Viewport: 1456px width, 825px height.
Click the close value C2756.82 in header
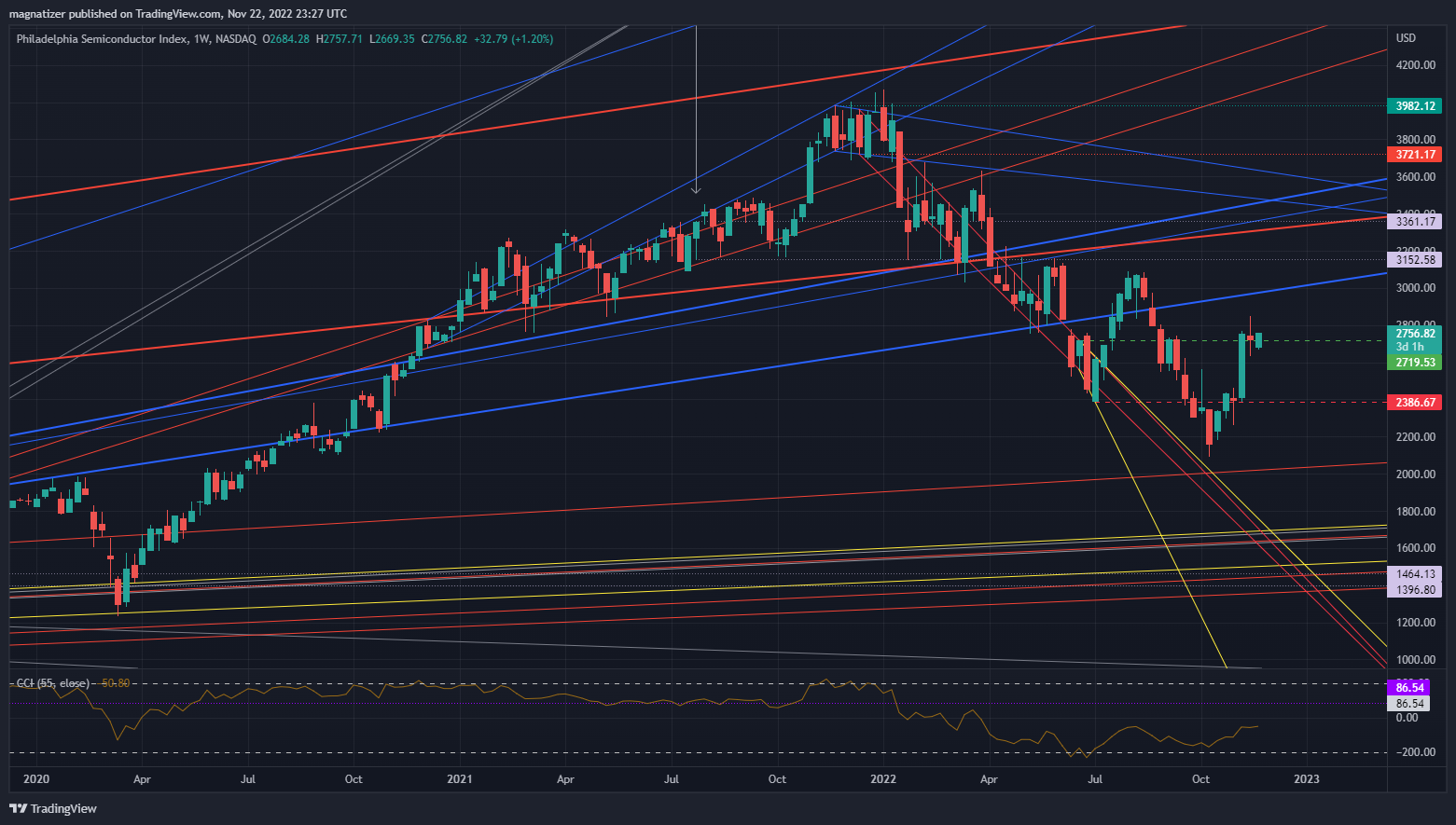click(444, 39)
